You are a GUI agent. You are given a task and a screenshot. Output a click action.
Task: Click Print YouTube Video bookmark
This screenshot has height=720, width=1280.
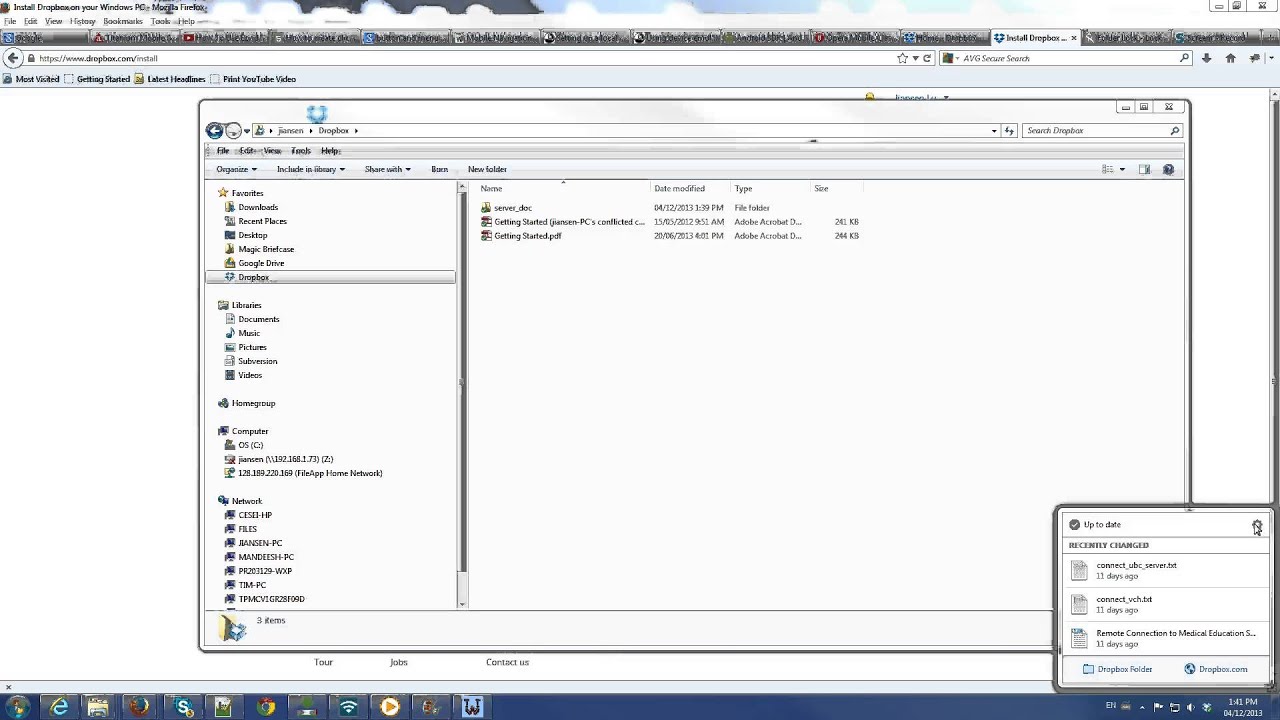pos(253,79)
